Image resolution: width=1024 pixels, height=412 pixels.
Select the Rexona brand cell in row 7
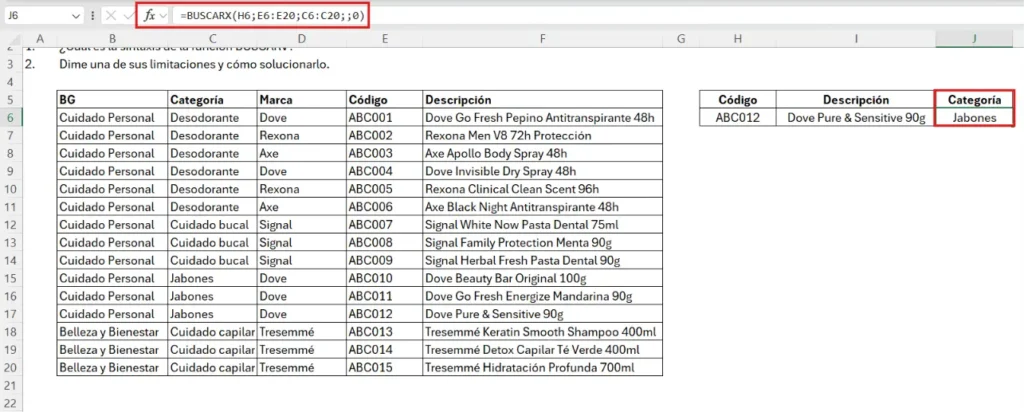coord(302,136)
